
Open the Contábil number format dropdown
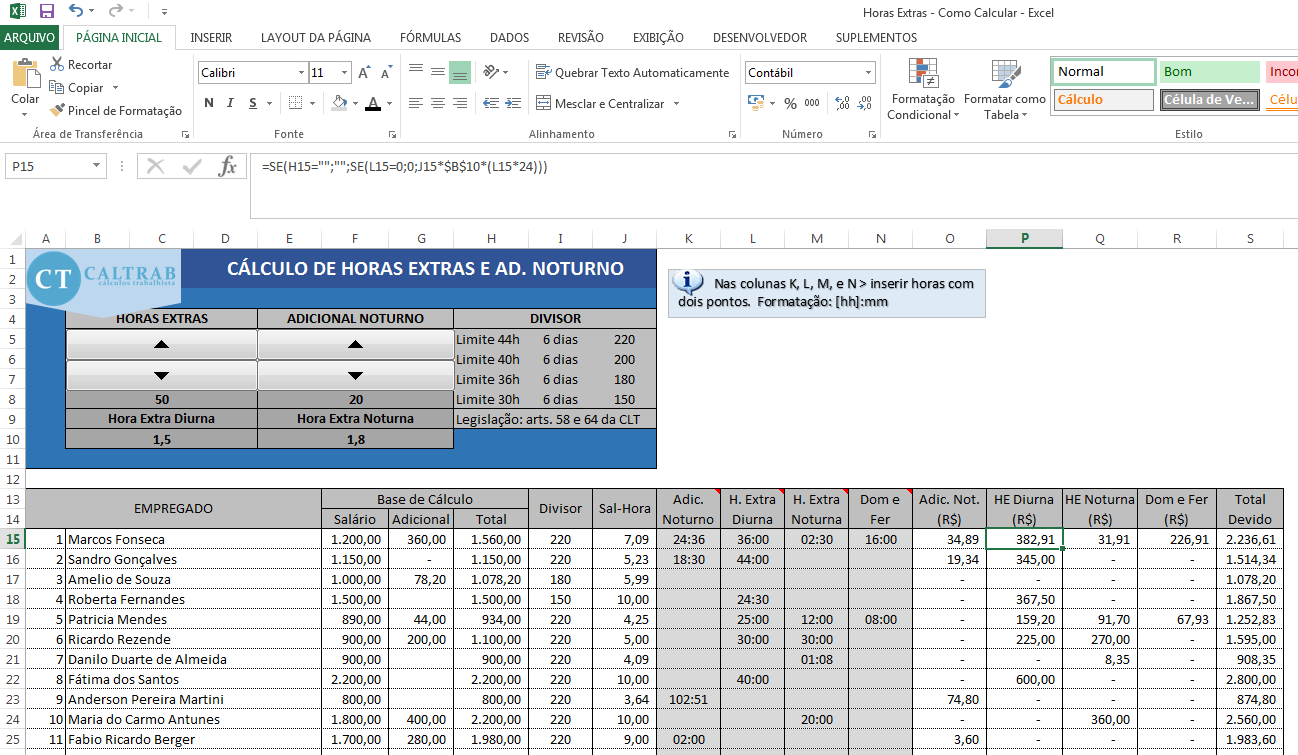[867, 73]
